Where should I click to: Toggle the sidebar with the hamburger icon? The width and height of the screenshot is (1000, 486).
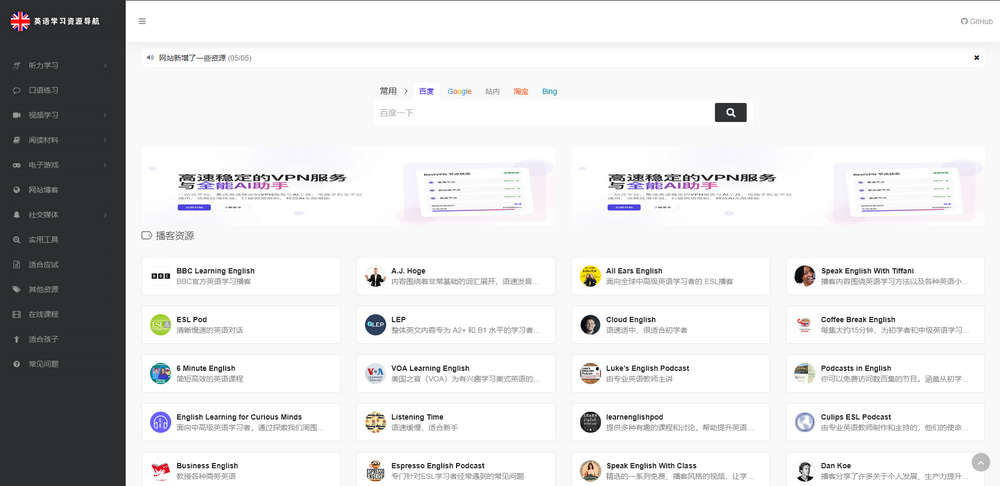142,21
